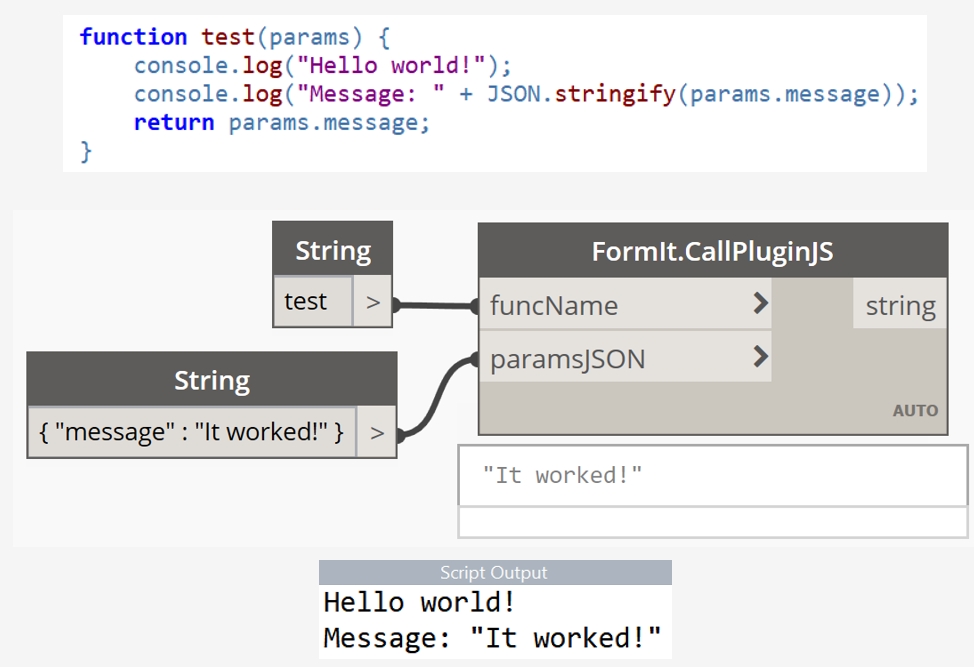Image resolution: width=974 pixels, height=667 pixels.
Task: Select the String node header above the message JSON
Action: point(211,380)
